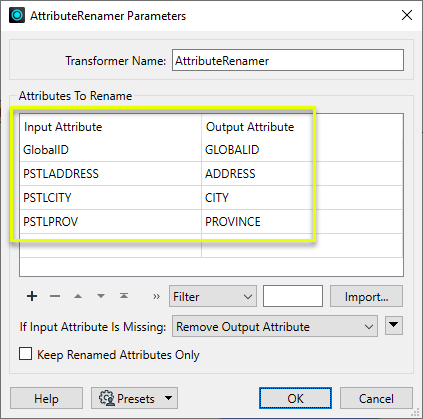Click the Import... button
Image resolution: width=423 pixels, height=419 pixels.
pos(366,296)
